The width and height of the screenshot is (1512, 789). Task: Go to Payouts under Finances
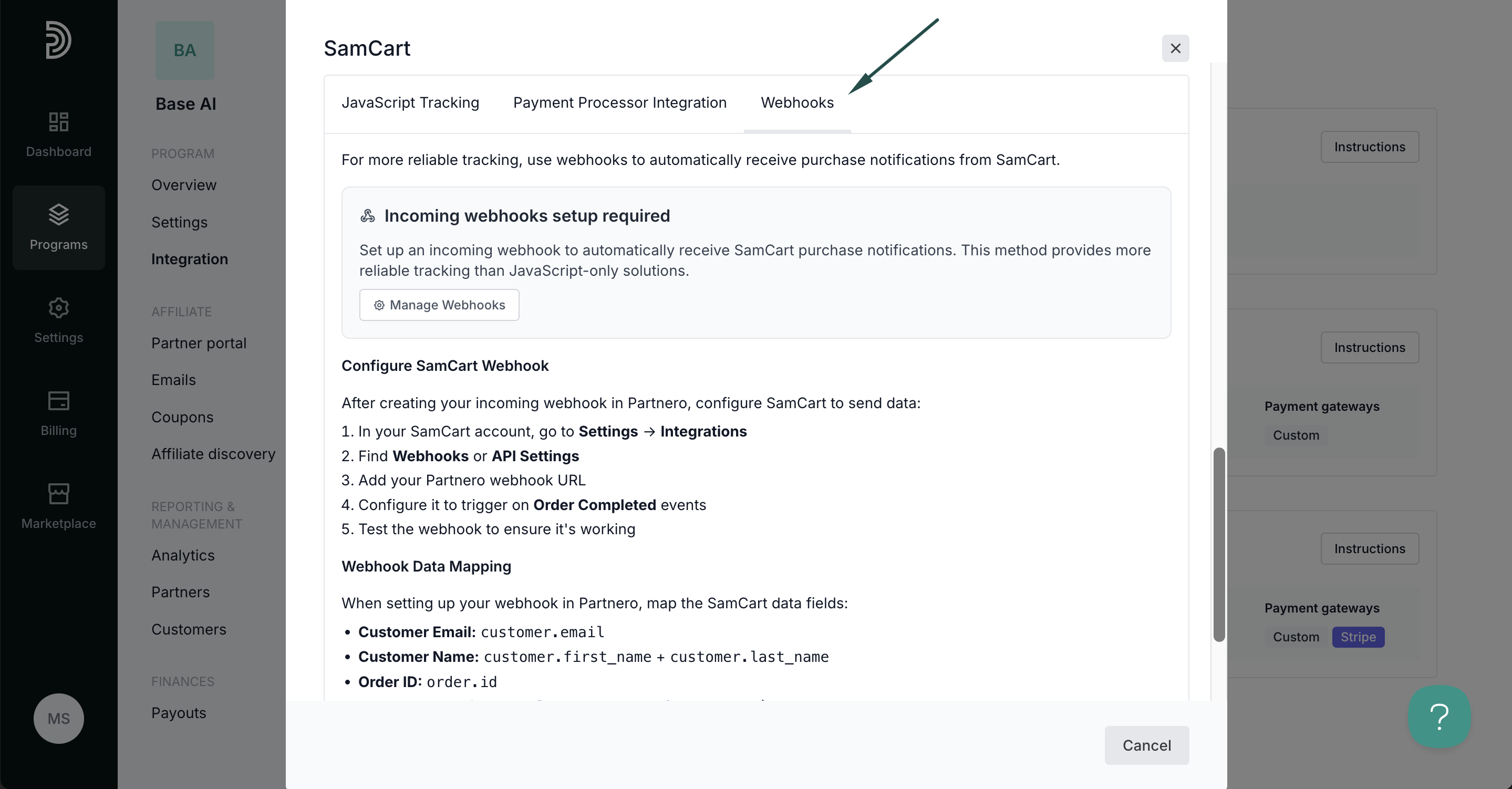[179, 713]
